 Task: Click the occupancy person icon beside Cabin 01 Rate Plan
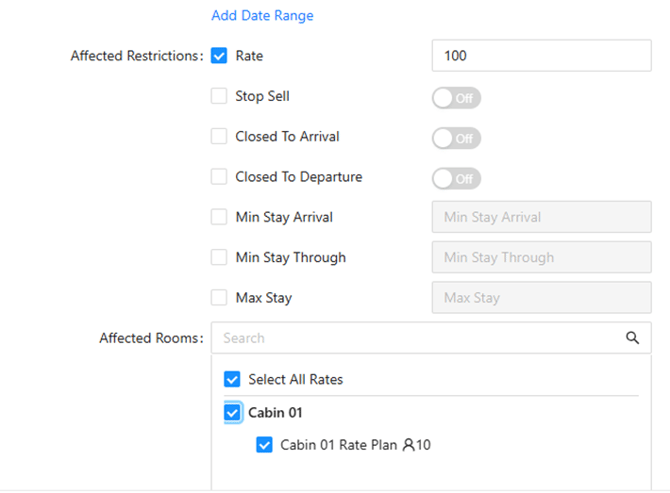click(x=408, y=445)
